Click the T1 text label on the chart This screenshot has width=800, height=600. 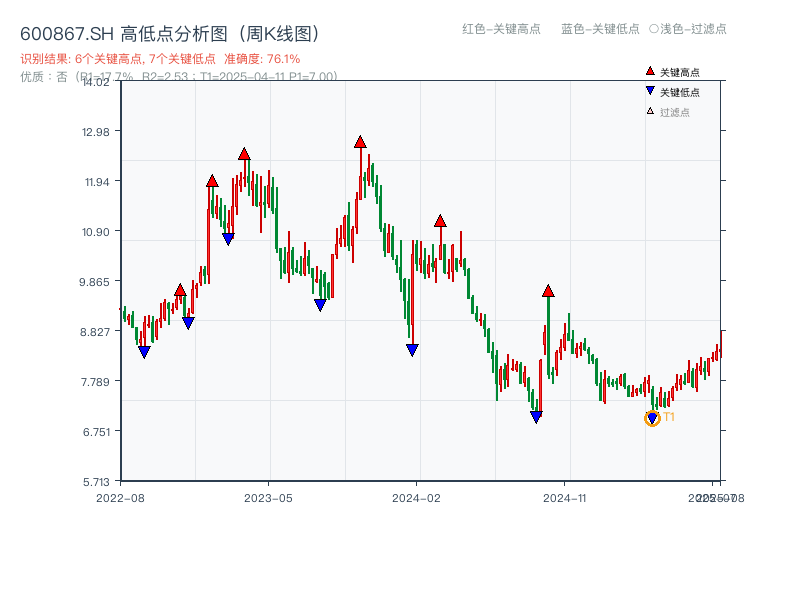click(668, 418)
